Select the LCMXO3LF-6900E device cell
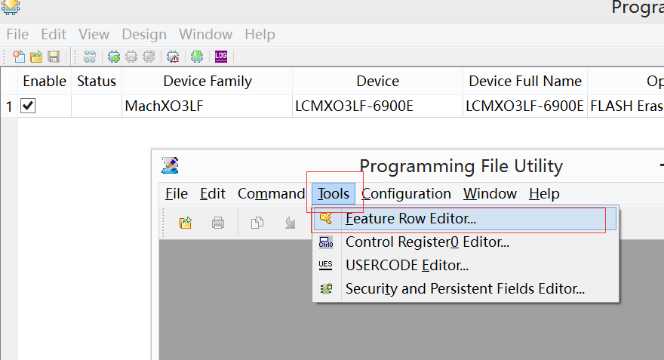The image size is (664, 360). (x=354, y=105)
